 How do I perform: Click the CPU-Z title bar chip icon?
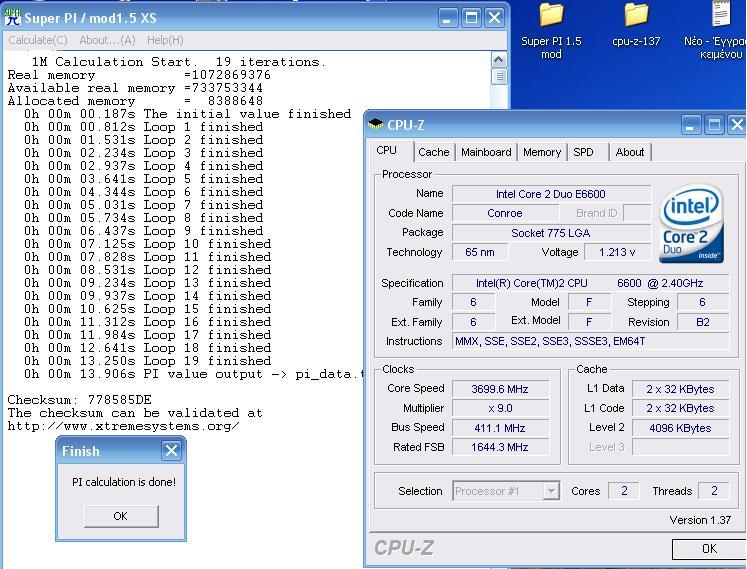[x=375, y=124]
